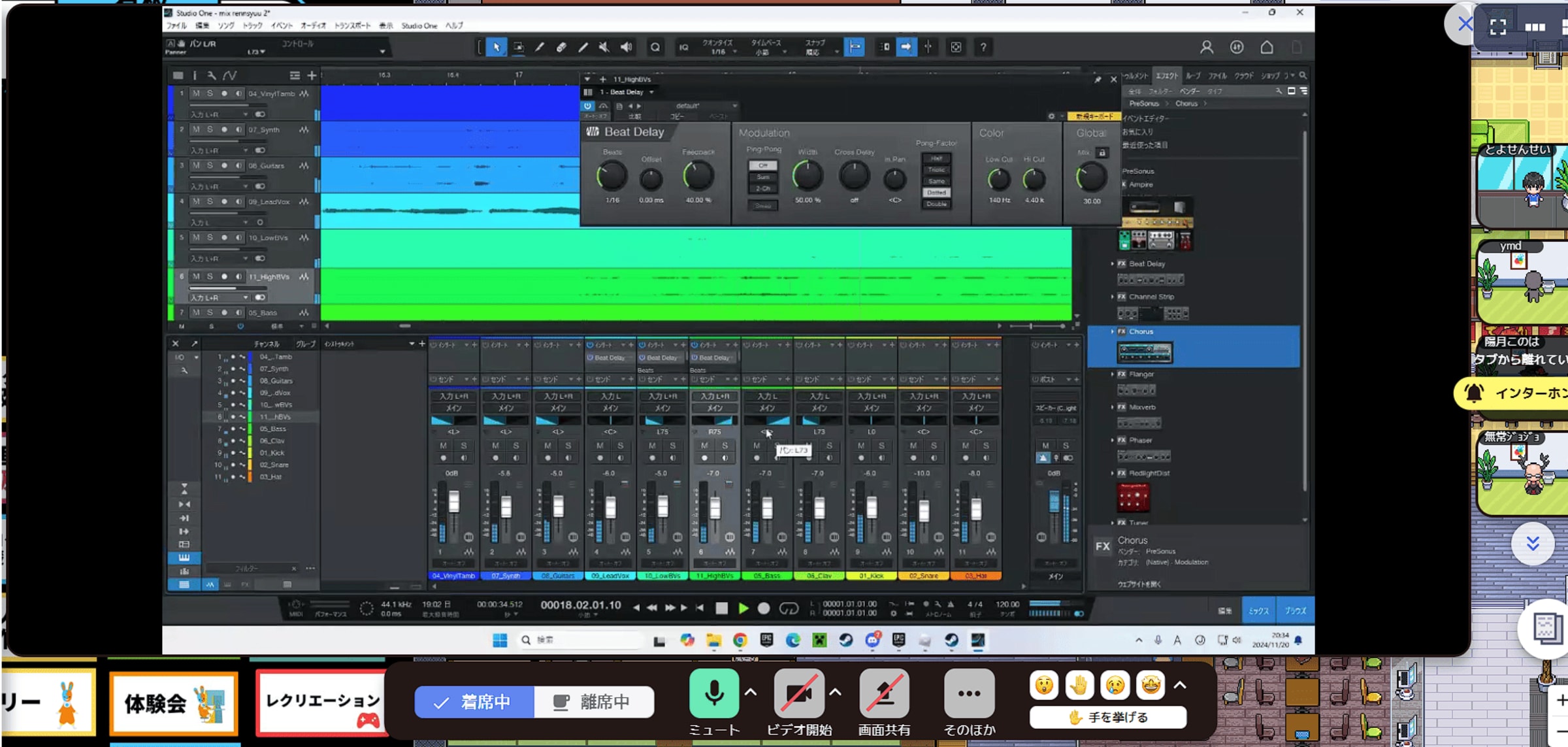Open the Transport menu
The width and height of the screenshot is (1568, 747).
pos(352,25)
